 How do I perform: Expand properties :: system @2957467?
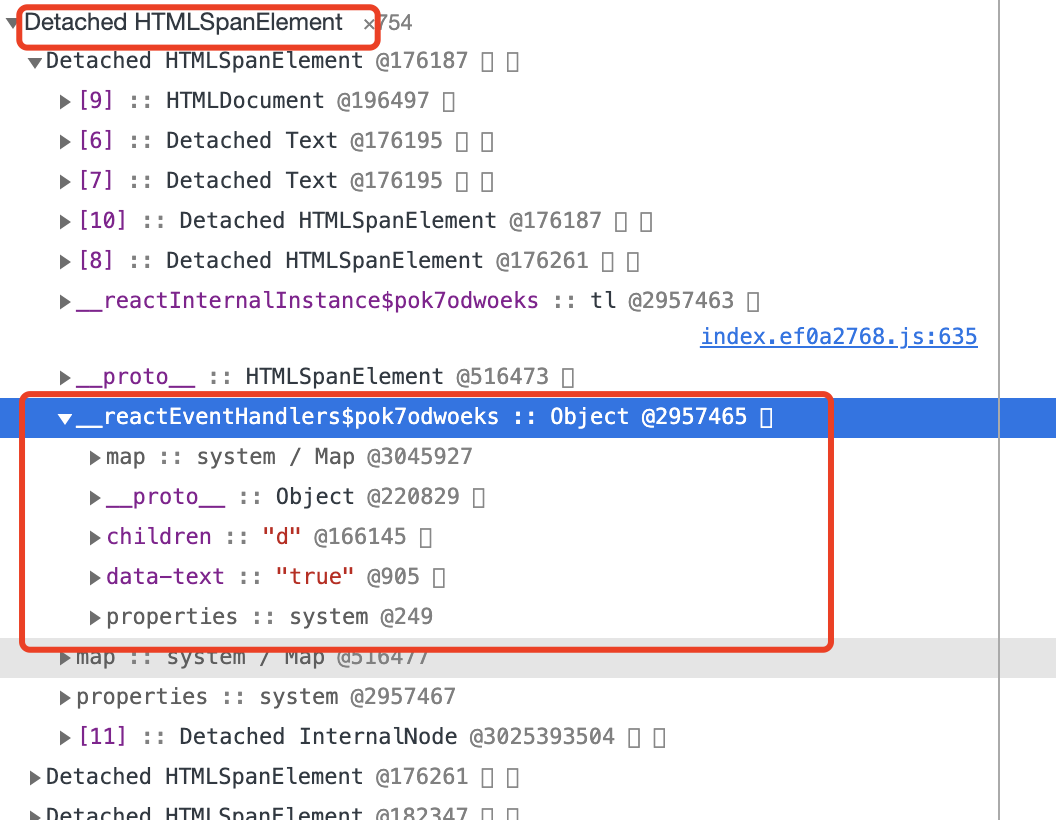click(64, 696)
